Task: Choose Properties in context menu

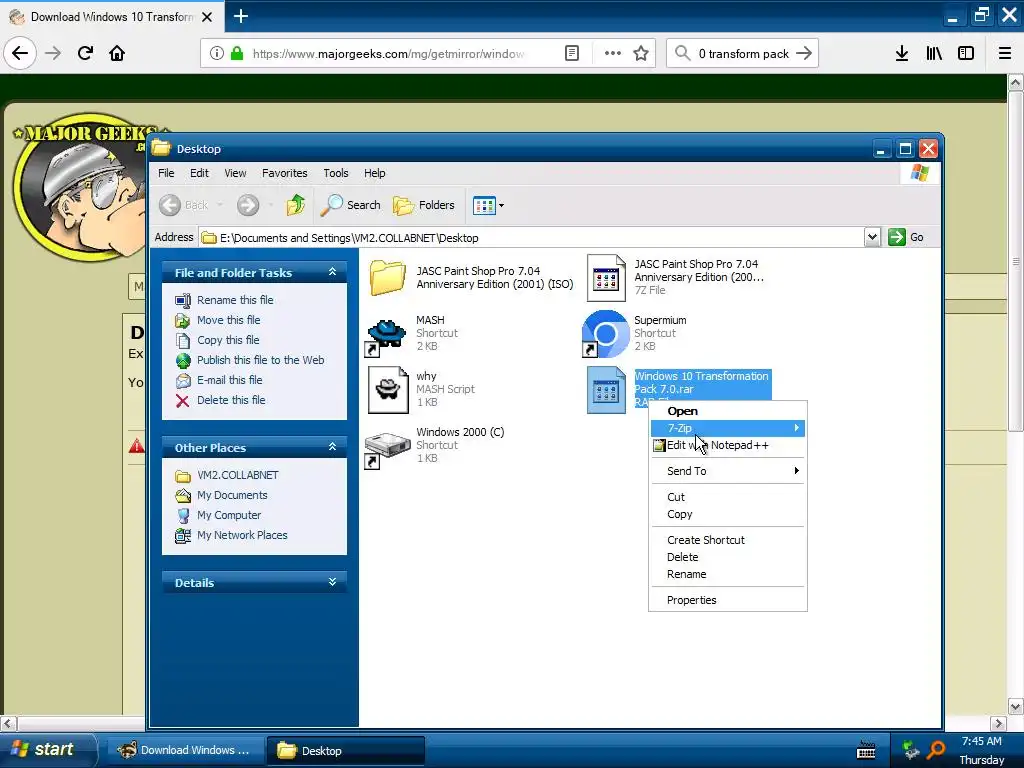Action: point(728,600)
